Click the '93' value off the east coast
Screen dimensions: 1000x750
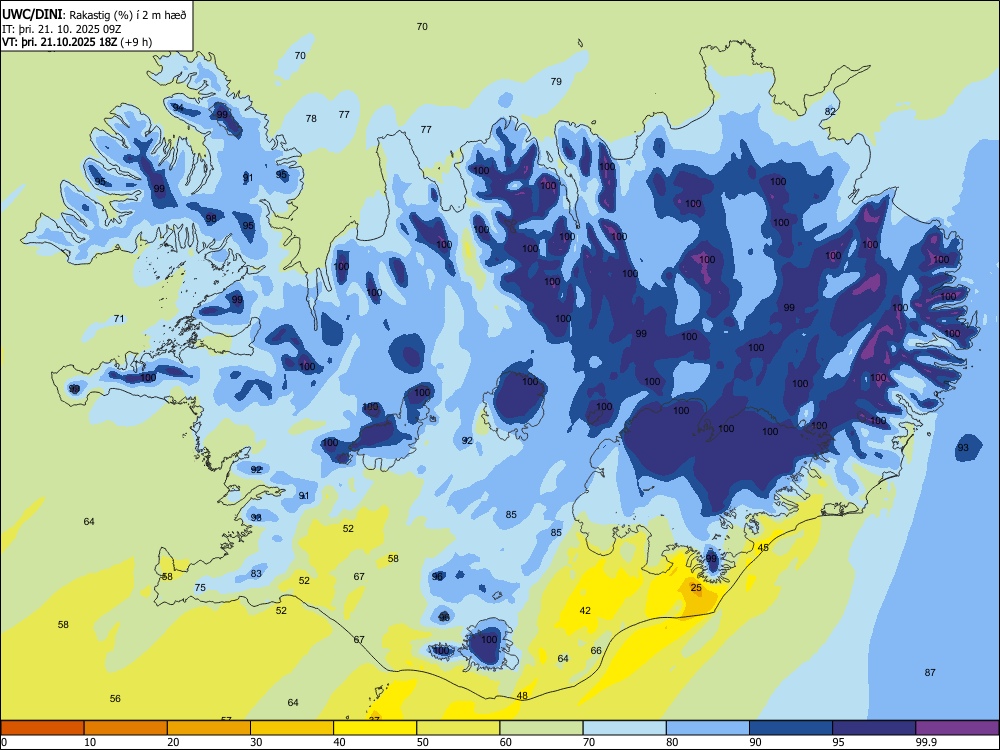pos(962,447)
